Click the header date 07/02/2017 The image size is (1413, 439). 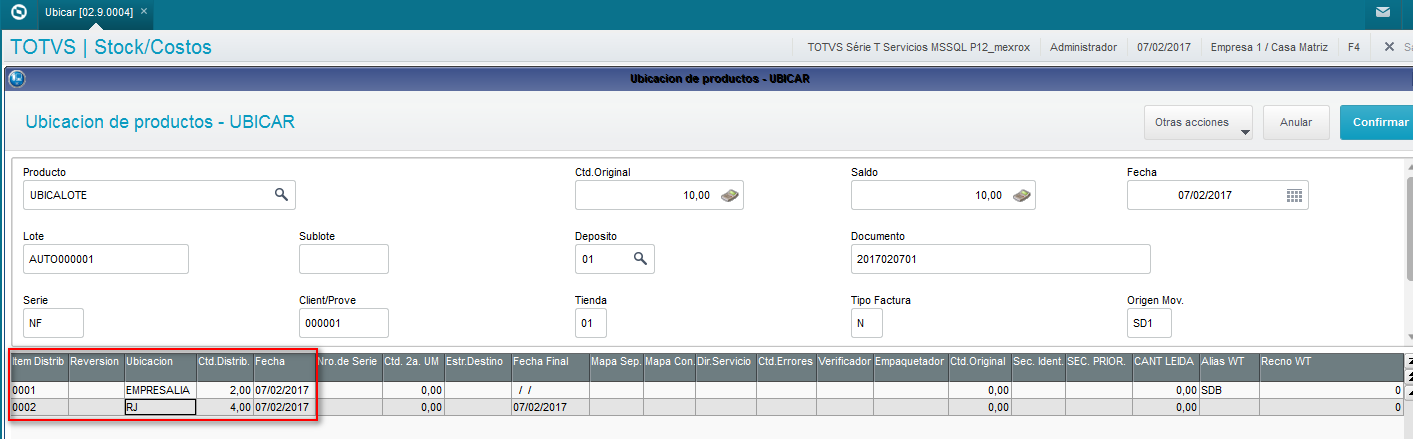(1163, 47)
